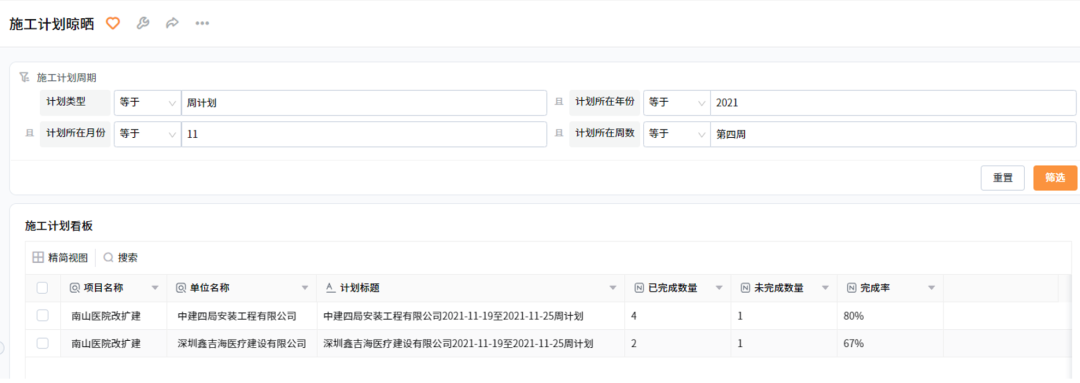Click the 计划所在月份 input field showing 11
This screenshot has width=1080, height=383.
click(364, 134)
